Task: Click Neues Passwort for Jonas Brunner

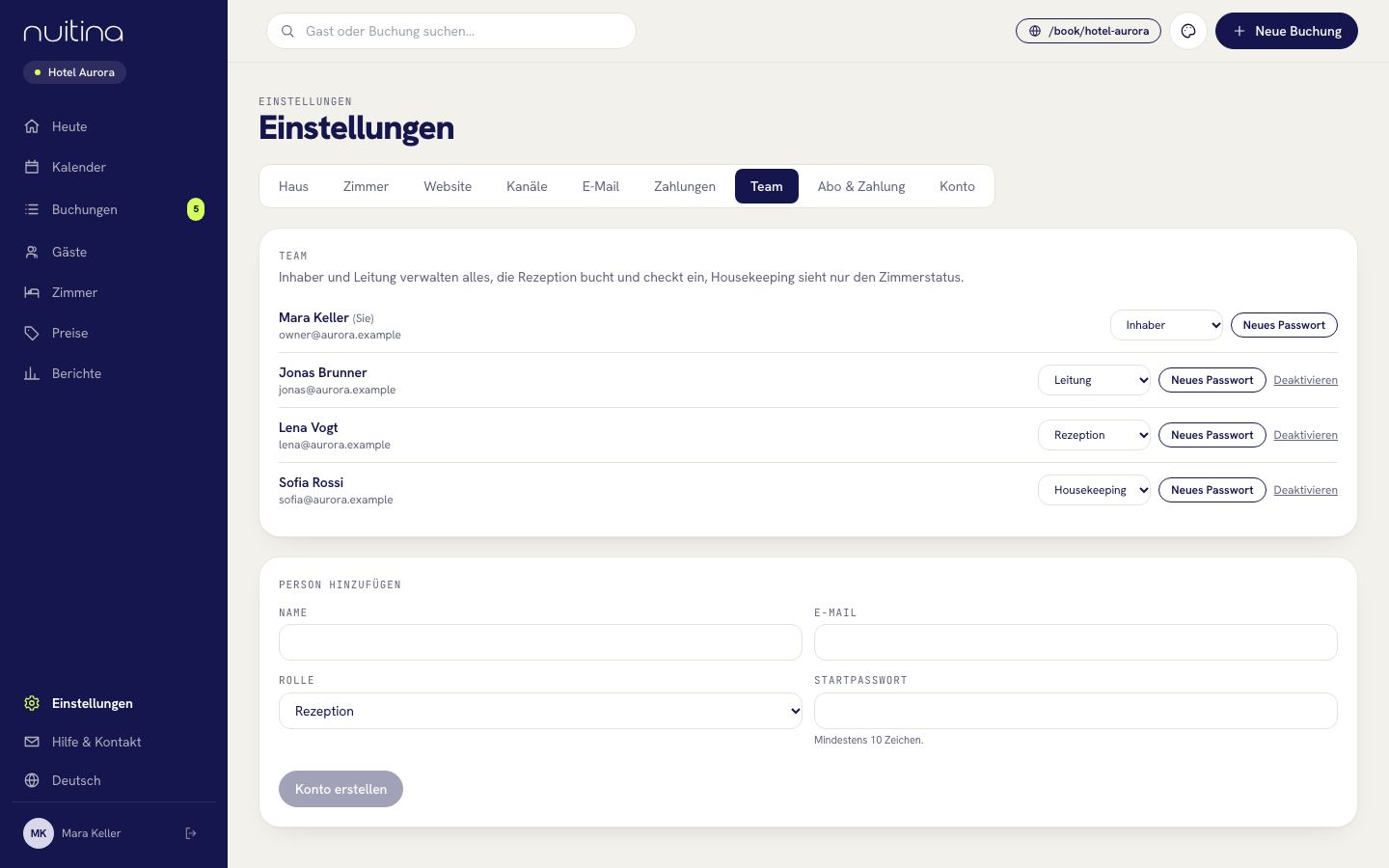Action: [x=1212, y=380]
